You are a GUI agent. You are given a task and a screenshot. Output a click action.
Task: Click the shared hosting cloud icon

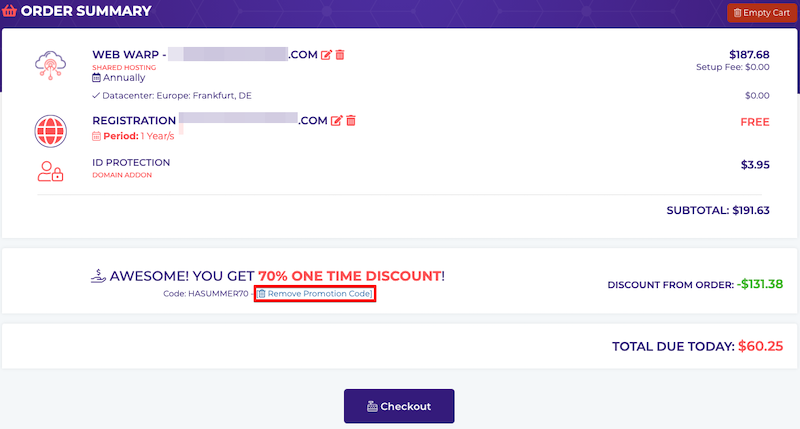click(x=51, y=65)
